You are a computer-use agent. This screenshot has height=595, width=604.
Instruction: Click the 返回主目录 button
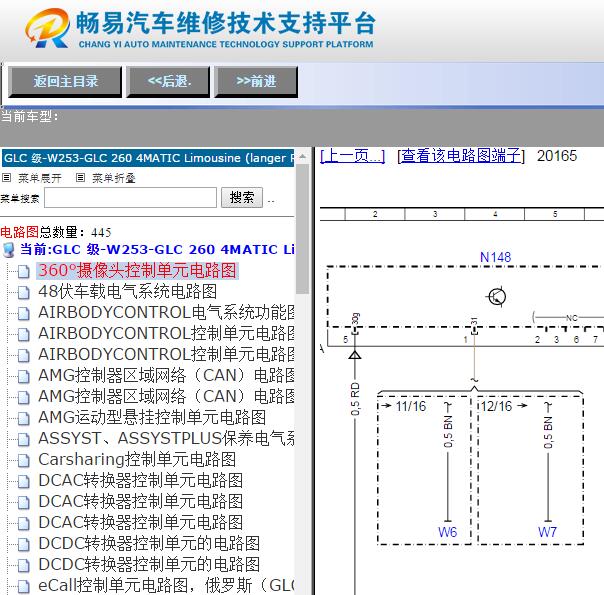click(65, 81)
